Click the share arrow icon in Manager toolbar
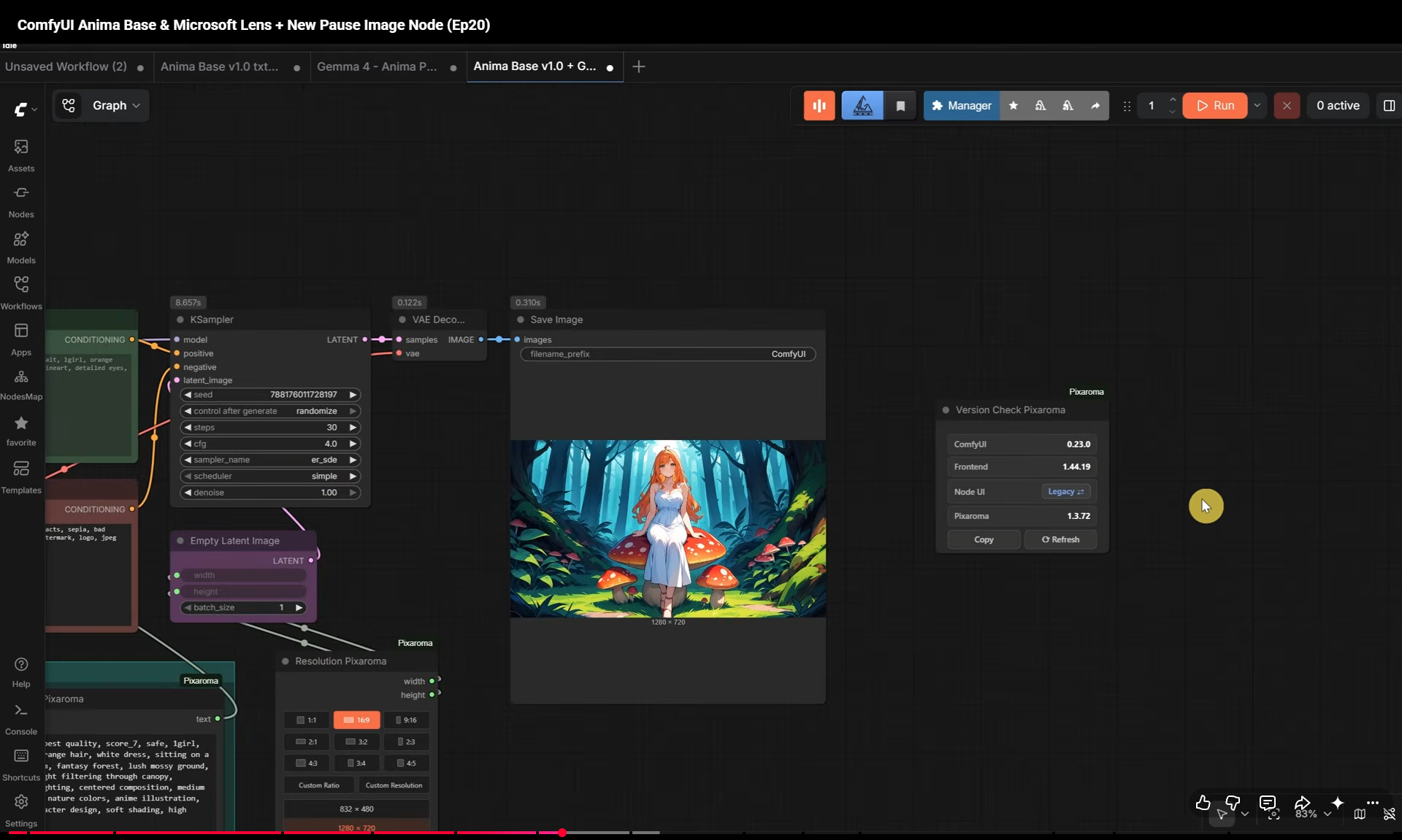The image size is (1402, 840). point(1095,106)
